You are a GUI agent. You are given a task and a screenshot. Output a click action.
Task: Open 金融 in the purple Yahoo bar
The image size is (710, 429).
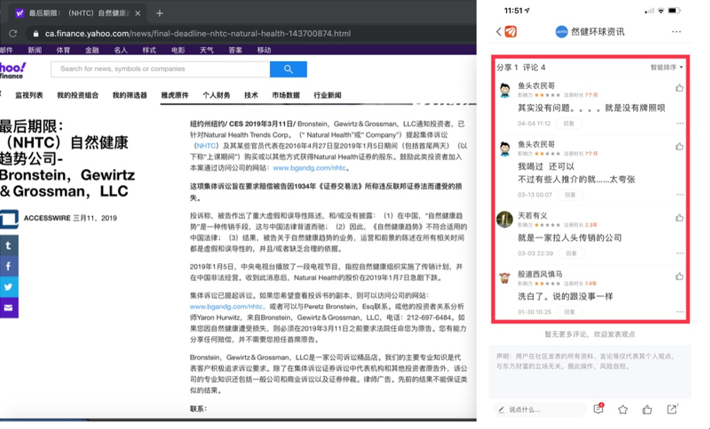coord(92,50)
